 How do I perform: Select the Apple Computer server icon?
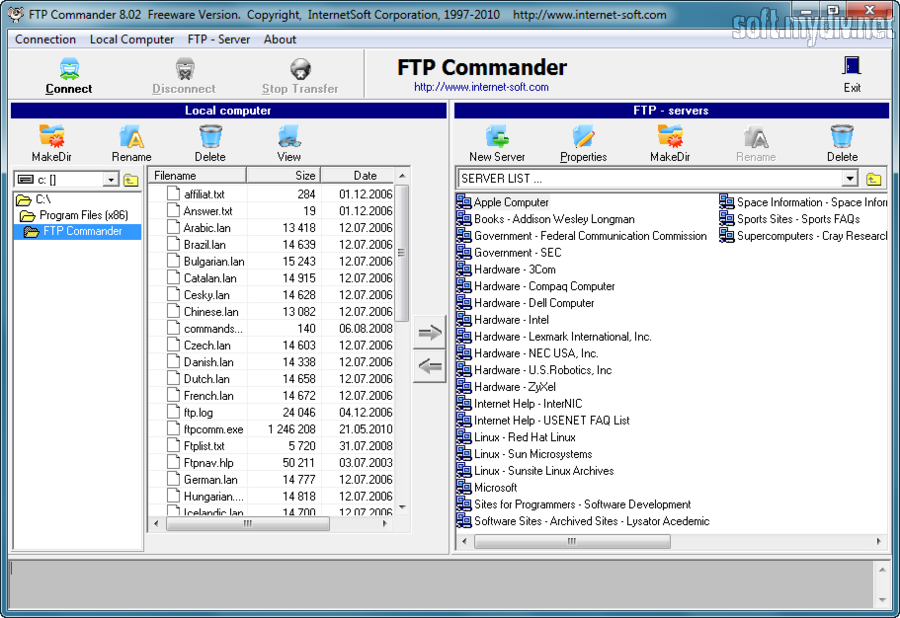tap(464, 202)
